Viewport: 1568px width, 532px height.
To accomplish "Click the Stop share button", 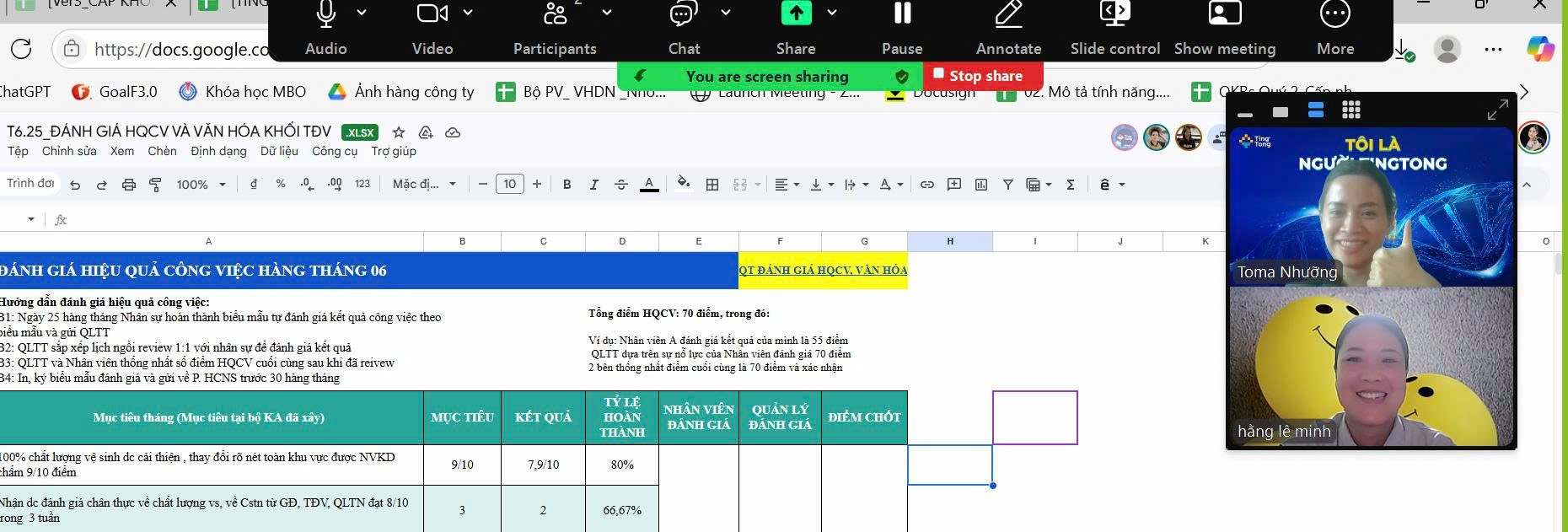I will click(x=983, y=76).
